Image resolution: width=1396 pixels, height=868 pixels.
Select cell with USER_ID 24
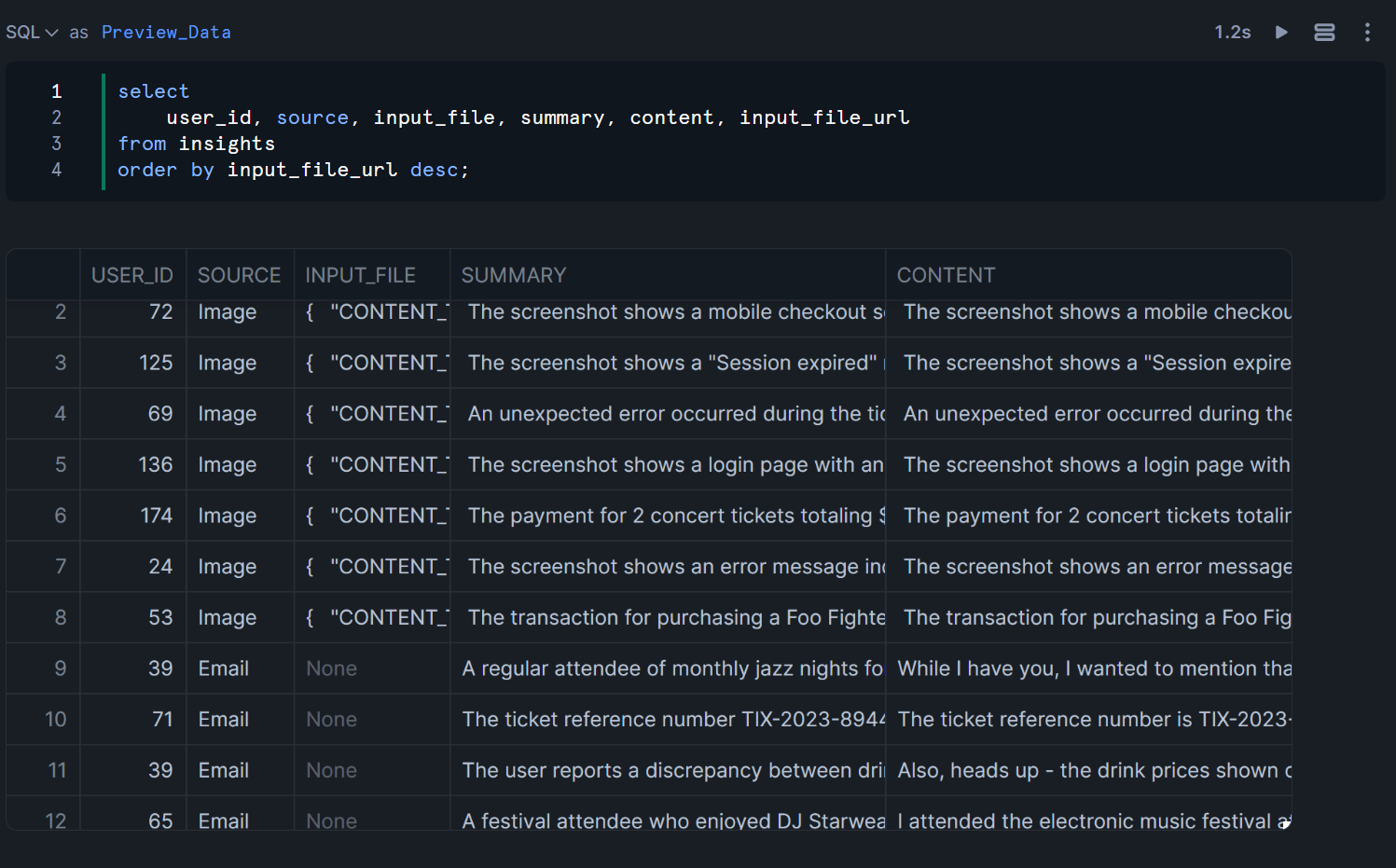click(132, 567)
